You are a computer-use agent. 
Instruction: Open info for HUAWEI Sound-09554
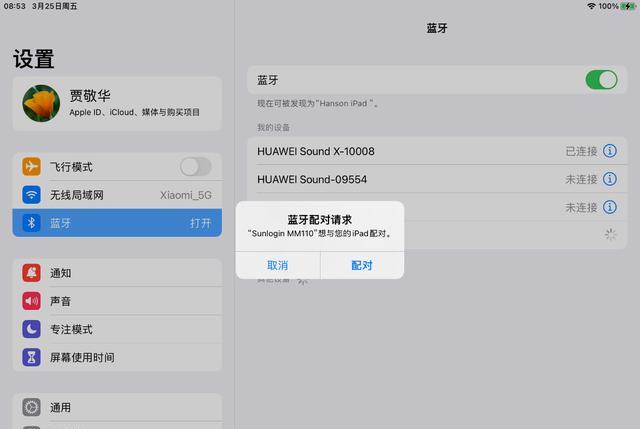pos(610,179)
